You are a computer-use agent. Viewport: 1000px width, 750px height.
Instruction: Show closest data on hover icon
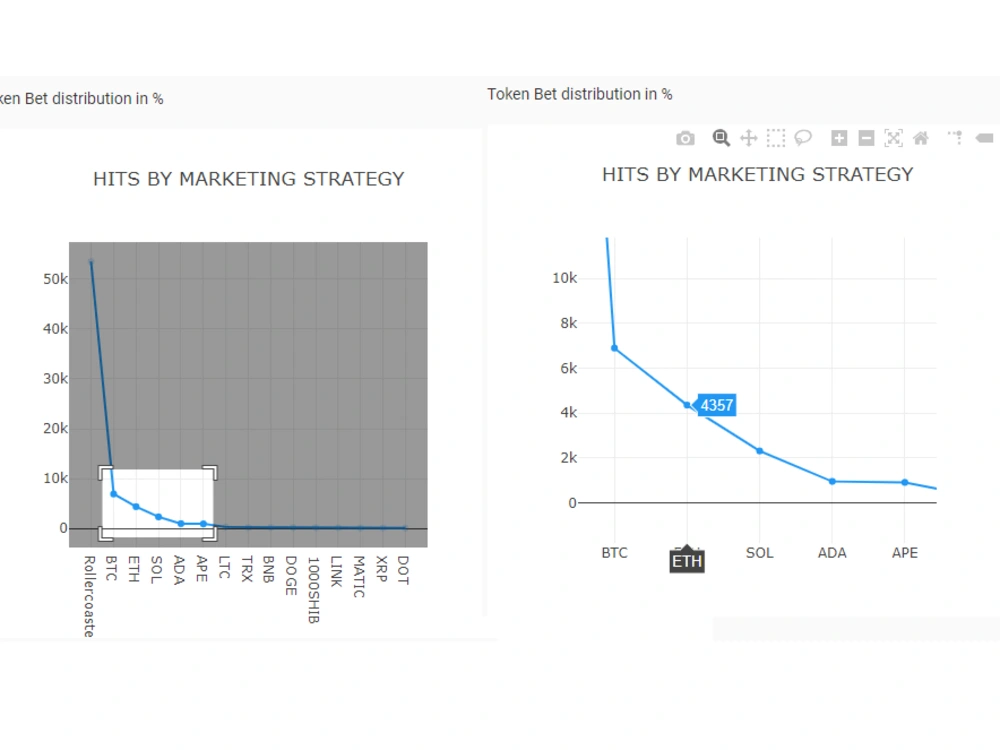click(985, 138)
